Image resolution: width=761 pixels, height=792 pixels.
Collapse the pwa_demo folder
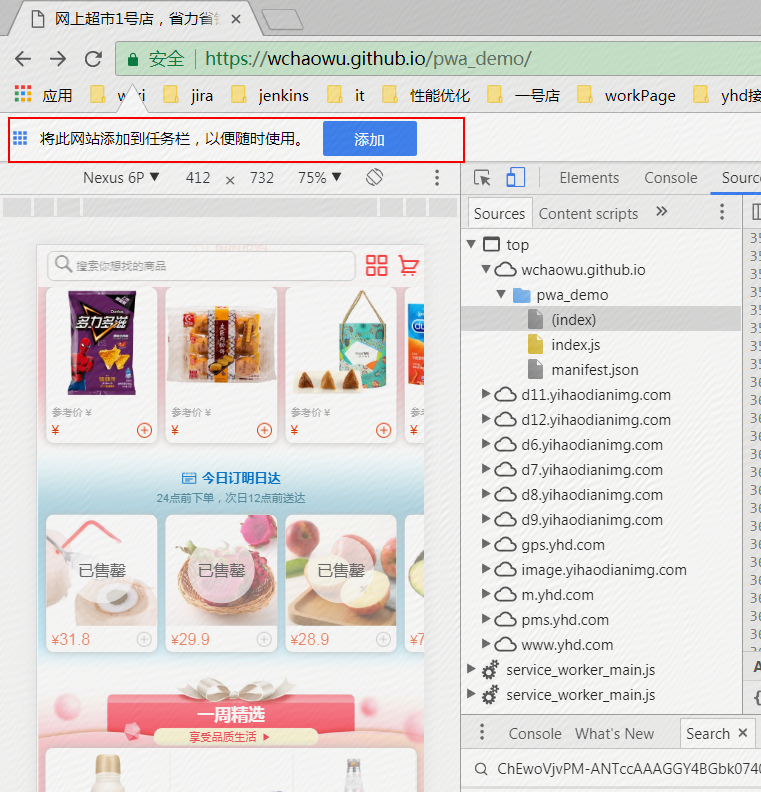[501, 294]
